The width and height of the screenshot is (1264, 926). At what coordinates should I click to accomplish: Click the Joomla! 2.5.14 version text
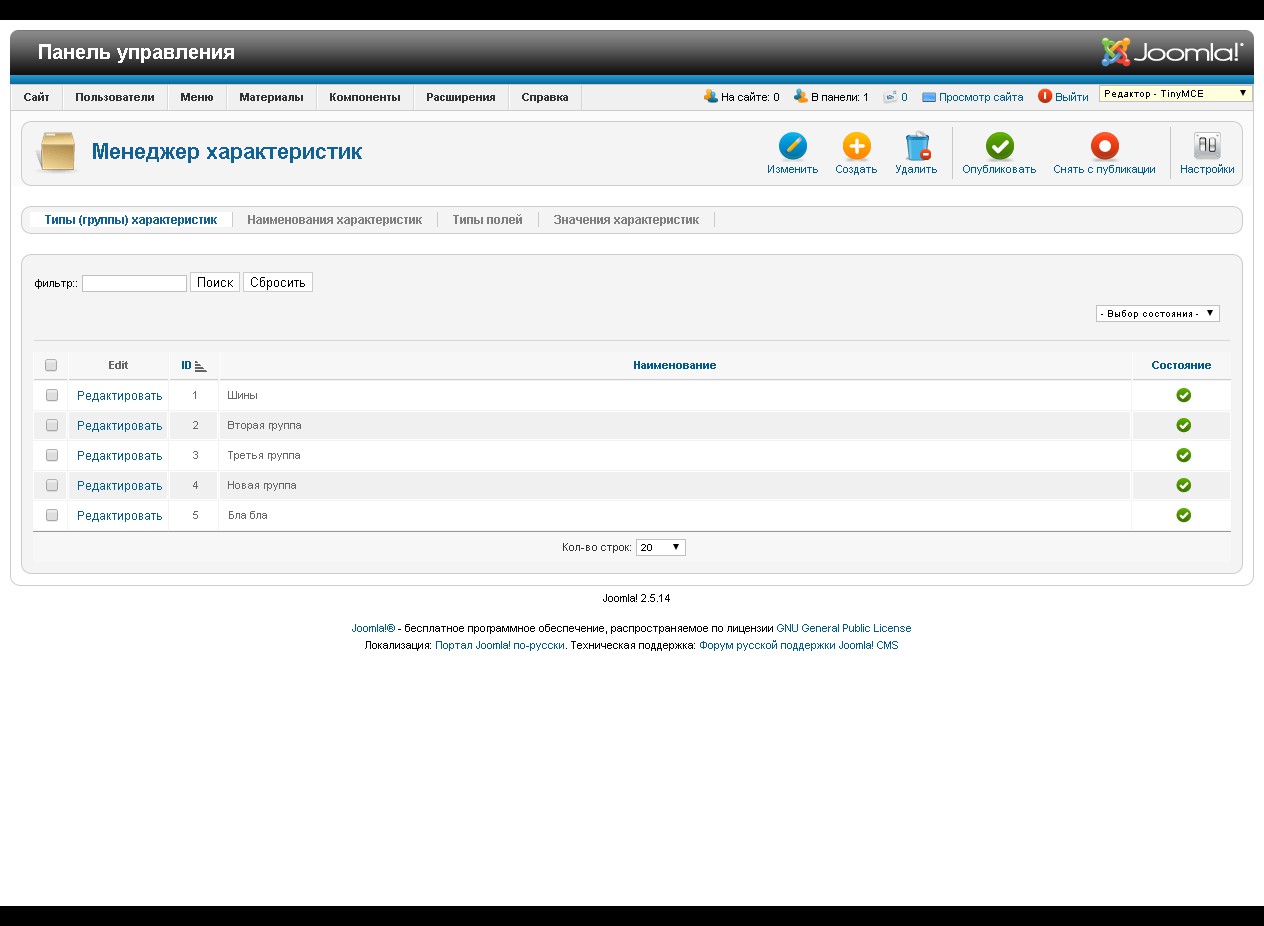click(x=636, y=599)
